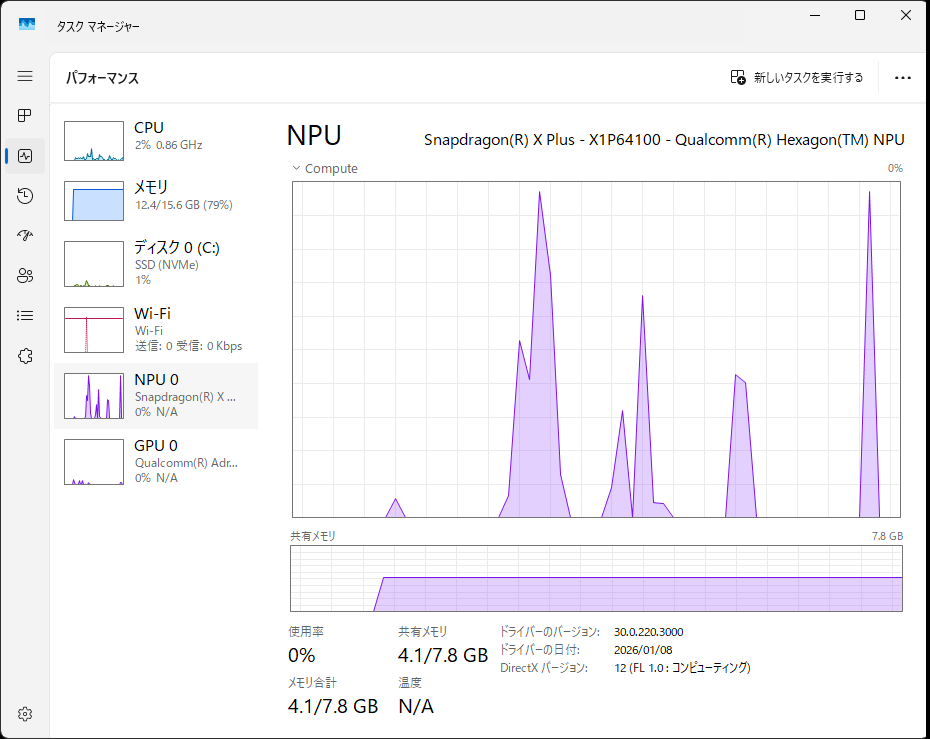
Task: Click the 7.8 GB graph maximum label
Action: (887, 536)
